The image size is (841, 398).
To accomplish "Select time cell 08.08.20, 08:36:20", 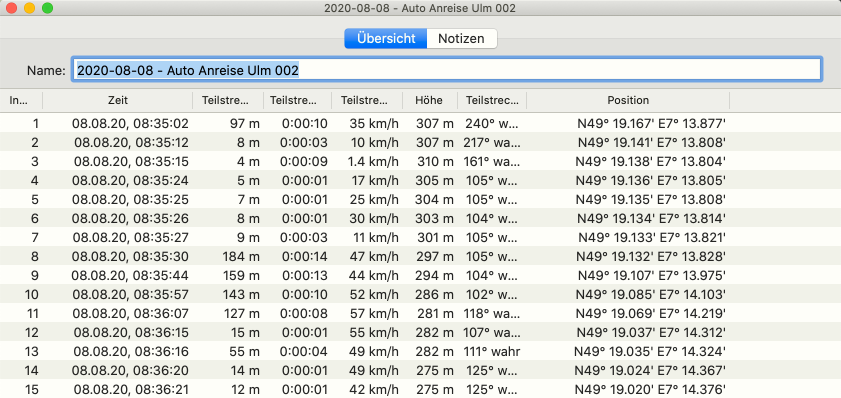I will [x=130, y=371].
